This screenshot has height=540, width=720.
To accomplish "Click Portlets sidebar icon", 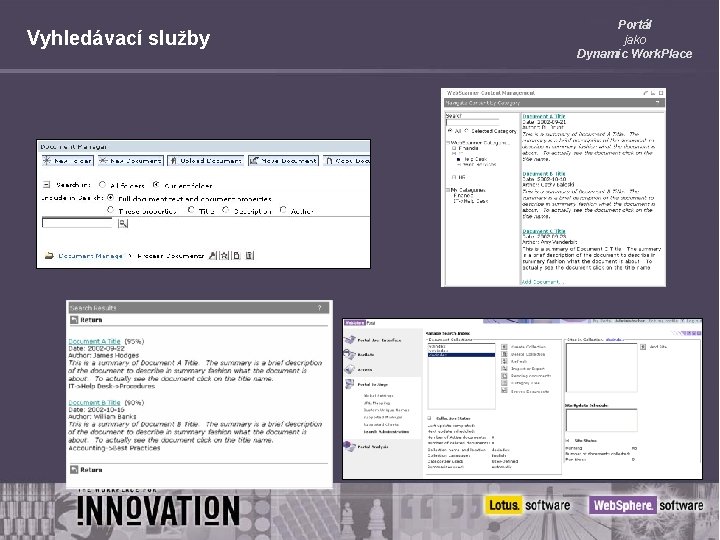I will point(350,354).
